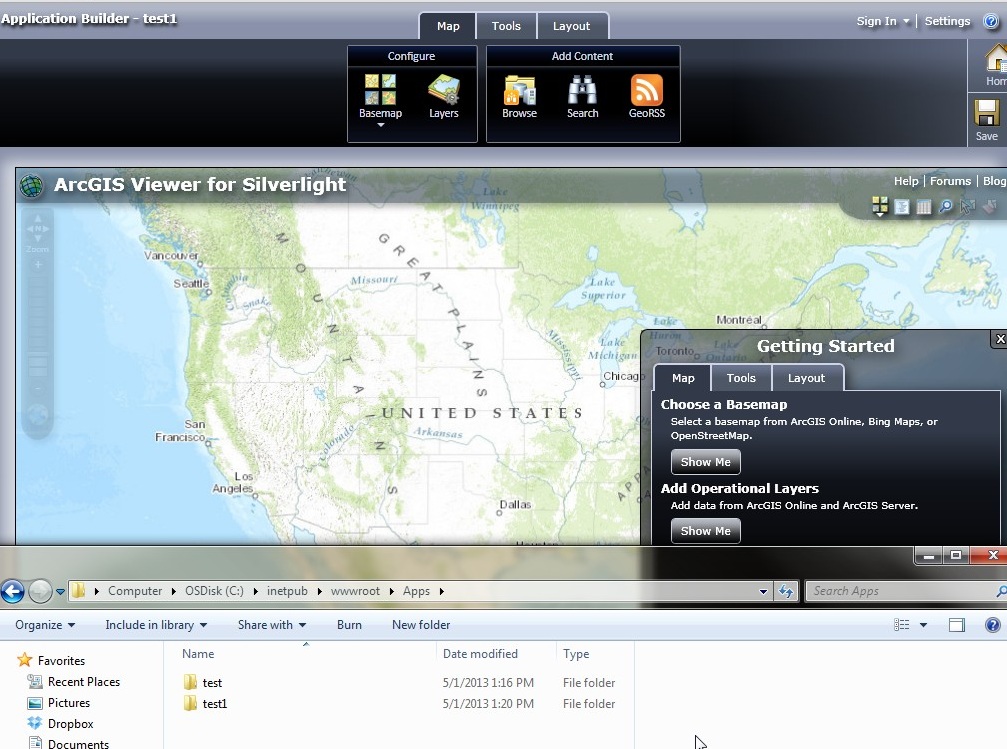Open Recent Places in Favorites
The height and width of the screenshot is (749, 1007).
point(83,682)
